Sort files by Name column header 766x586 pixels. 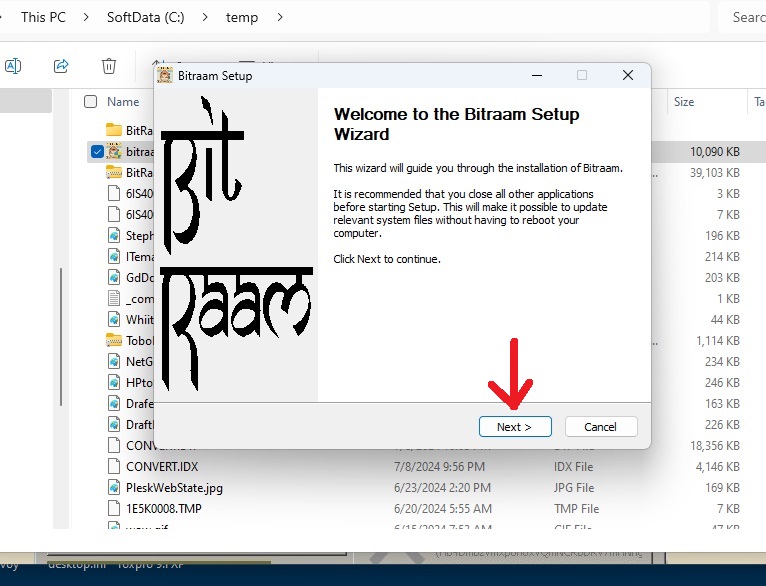[x=123, y=102]
